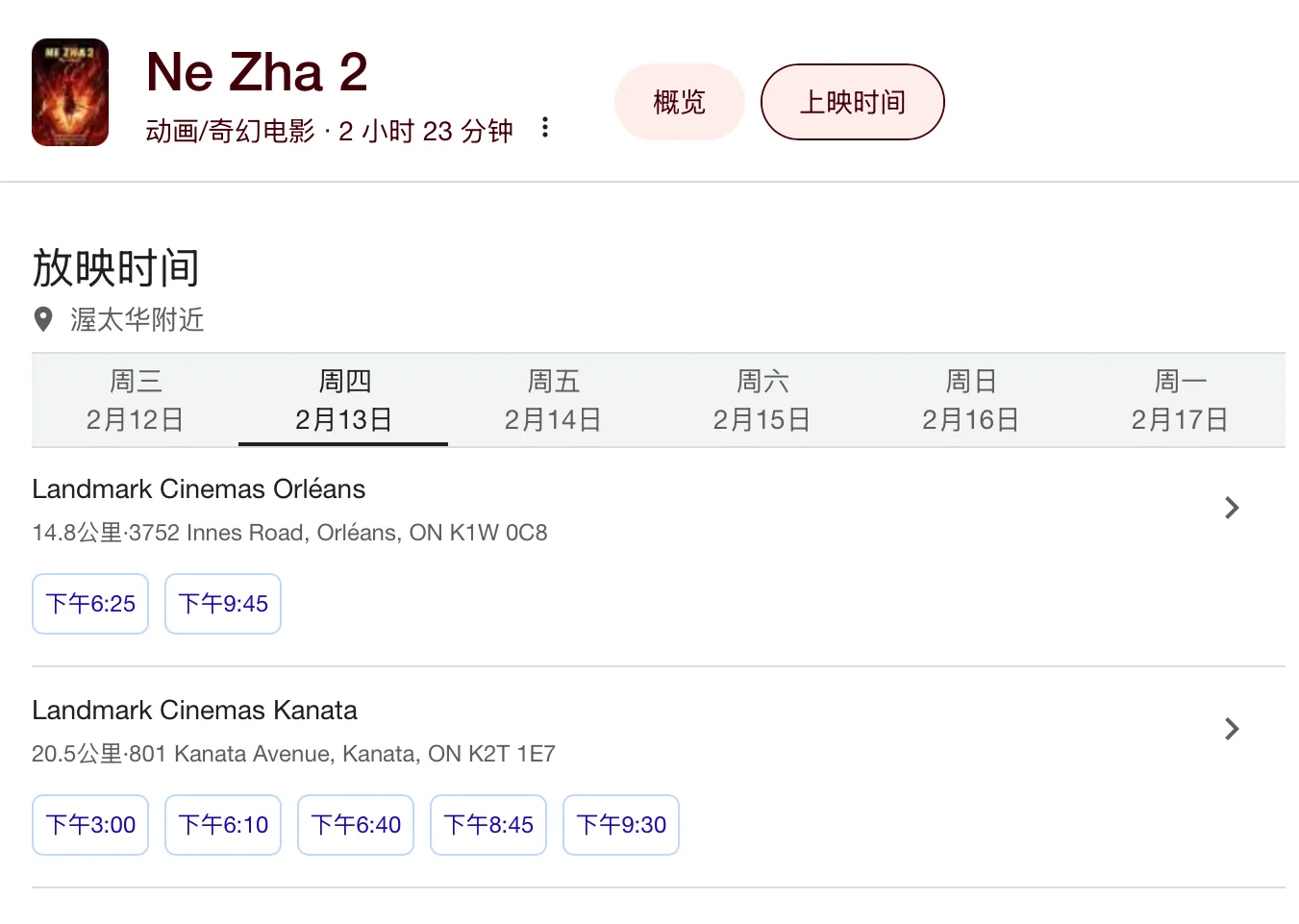Viewport: 1299px width, 924px height.
Task: Select the 周三 2月12日 date tab
Action: click(135, 400)
